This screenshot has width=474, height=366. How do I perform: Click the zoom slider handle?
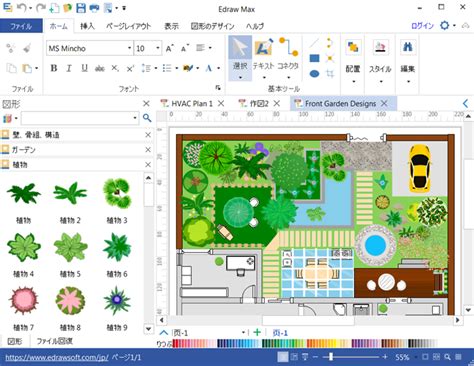point(331,357)
